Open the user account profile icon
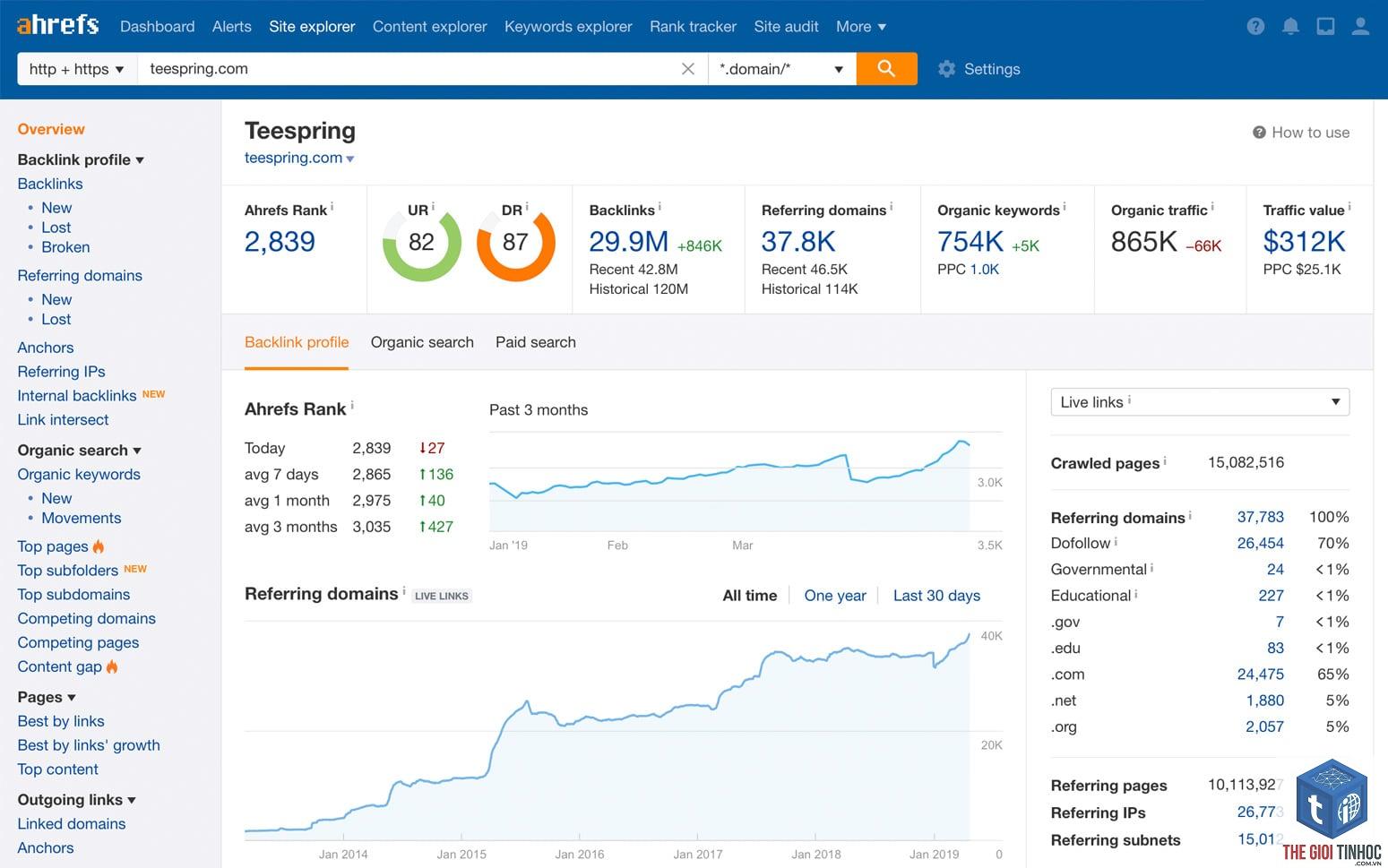 tap(1360, 26)
